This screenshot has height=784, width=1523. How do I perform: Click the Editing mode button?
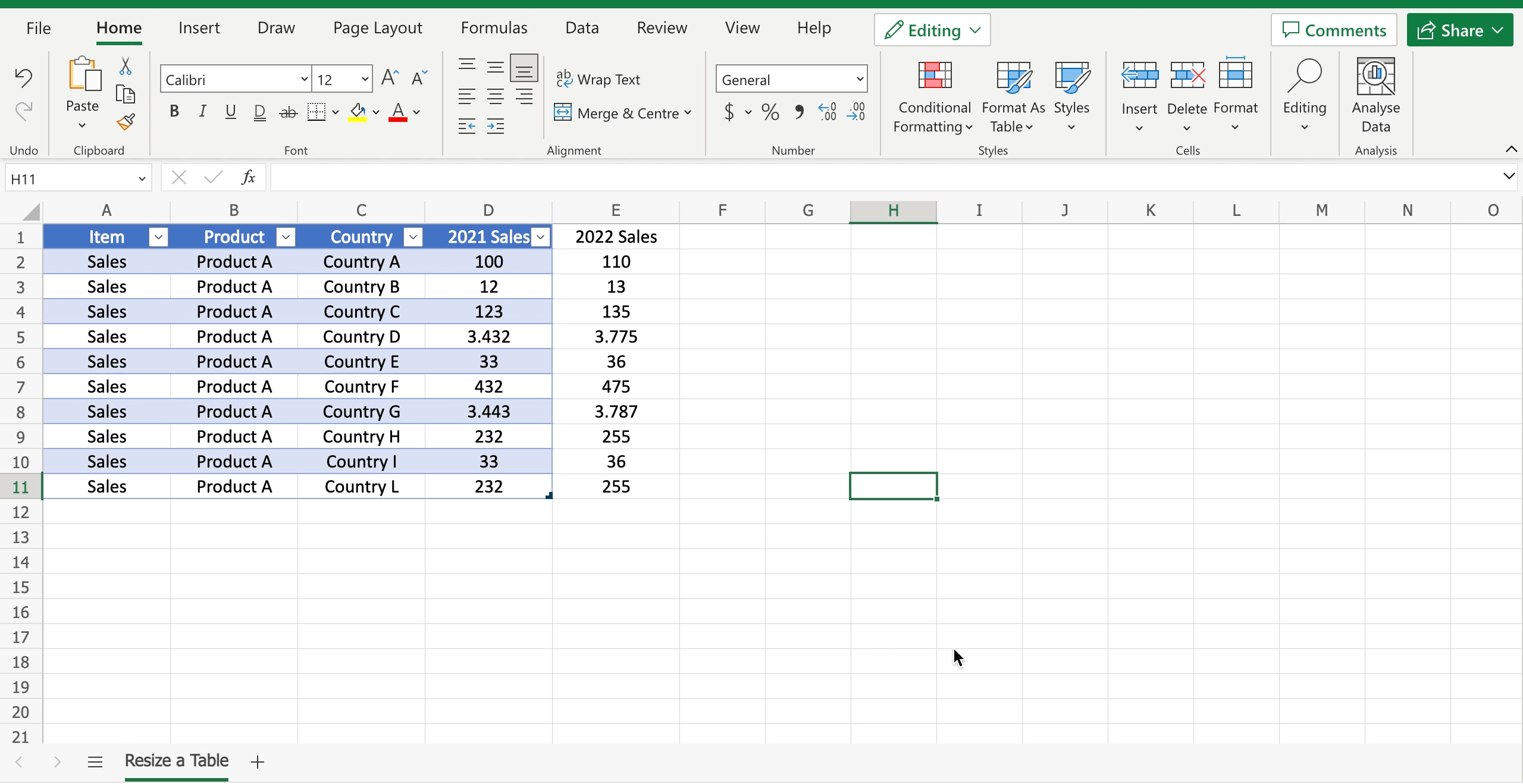930,29
